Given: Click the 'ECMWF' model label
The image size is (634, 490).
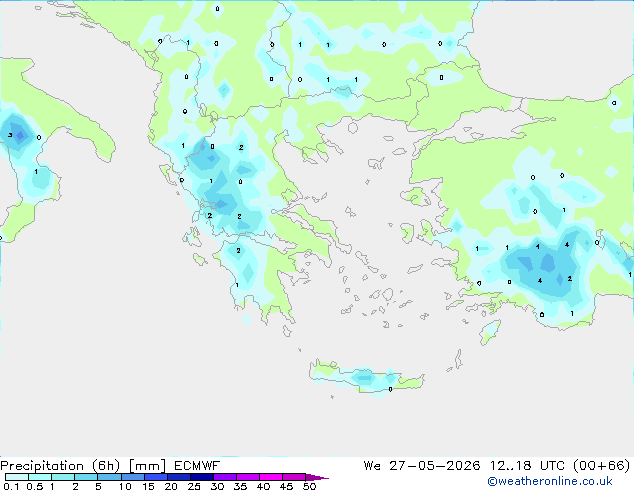Looking at the screenshot, I should (197, 466).
